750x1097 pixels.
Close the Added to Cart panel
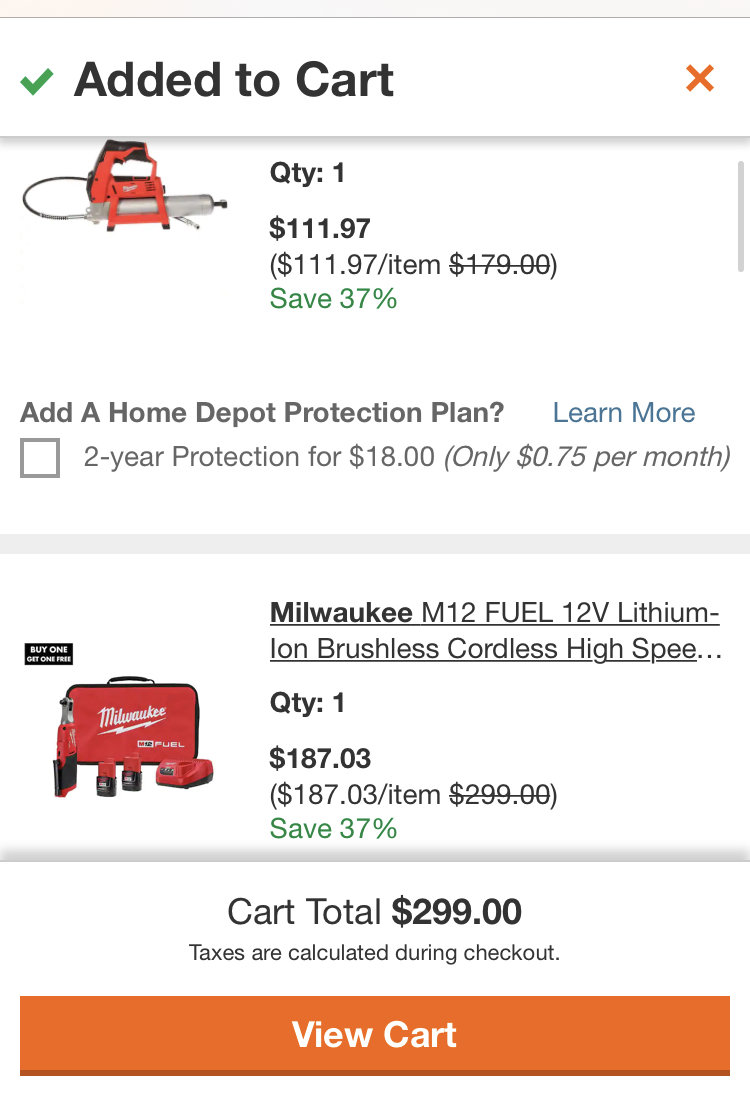pos(700,78)
